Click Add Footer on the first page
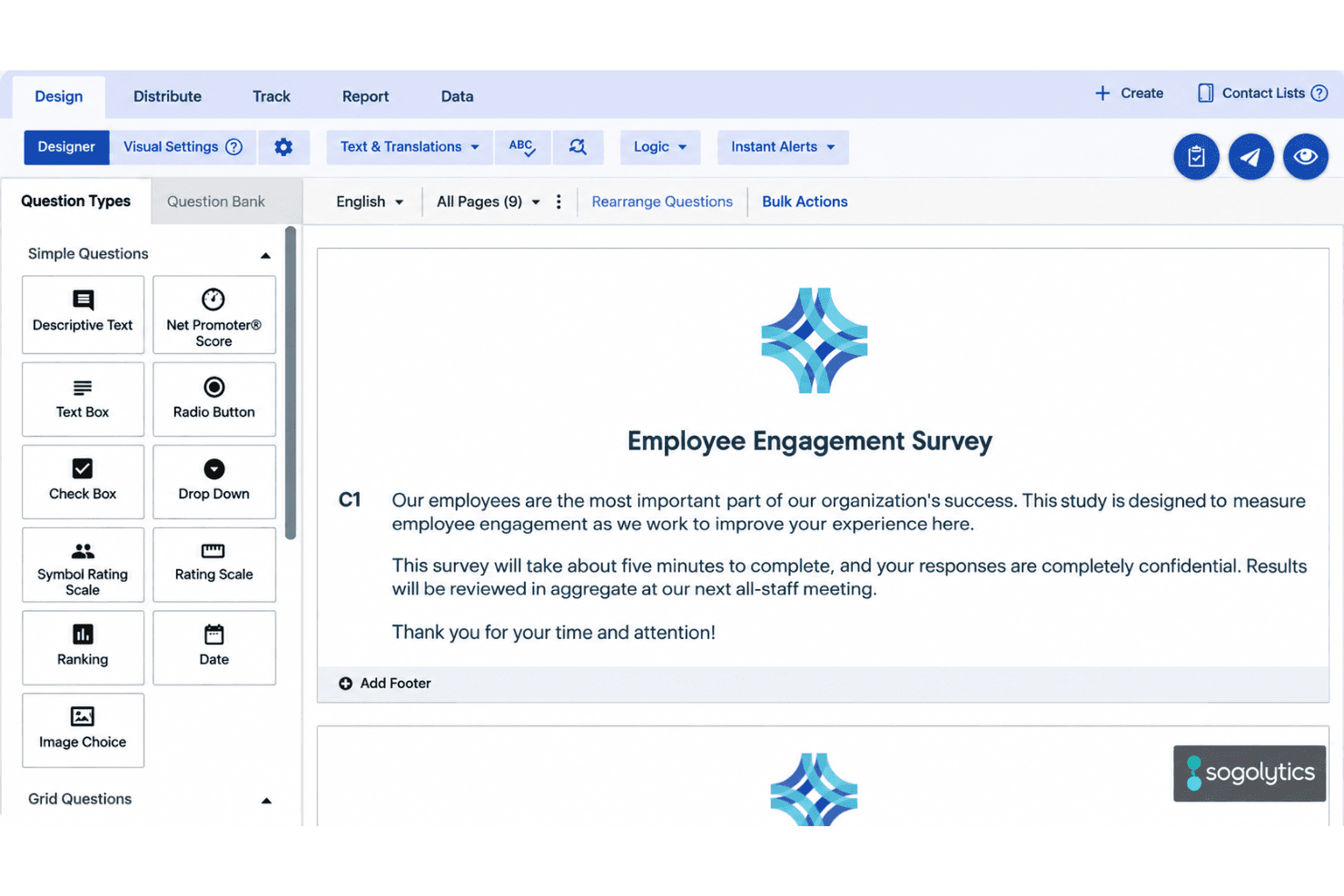Viewport: 1344px width, 896px height. point(385,684)
